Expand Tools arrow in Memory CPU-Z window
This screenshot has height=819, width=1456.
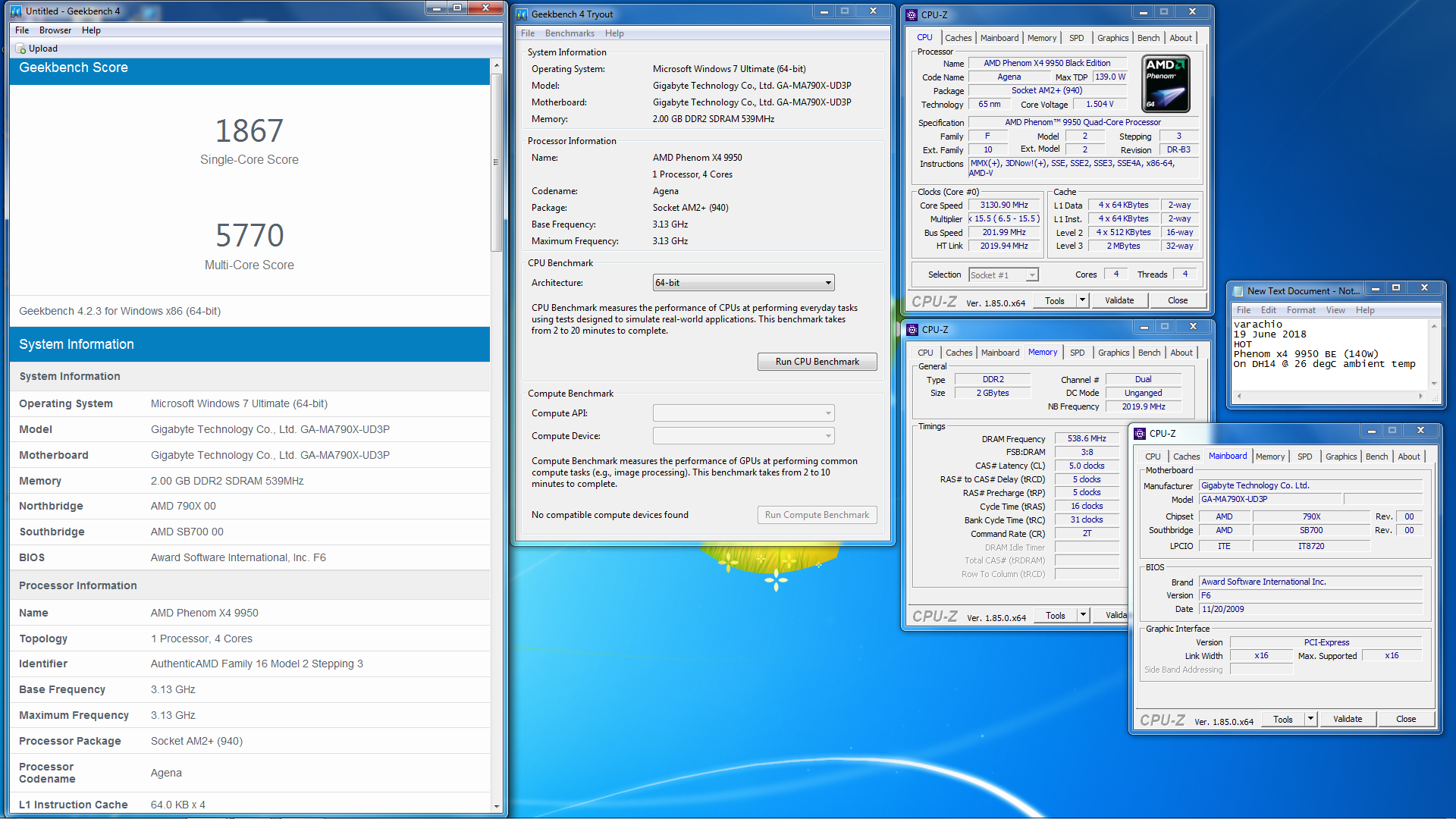[1083, 615]
